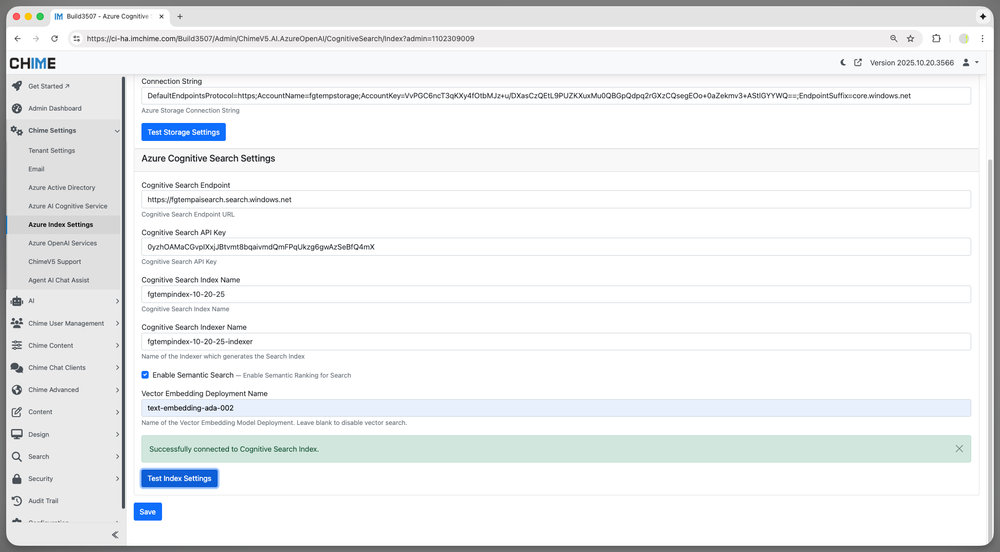The width and height of the screenshot is (1000, 552).
Task: Select Azure Index Settings menu item
Action: (61, 224)
